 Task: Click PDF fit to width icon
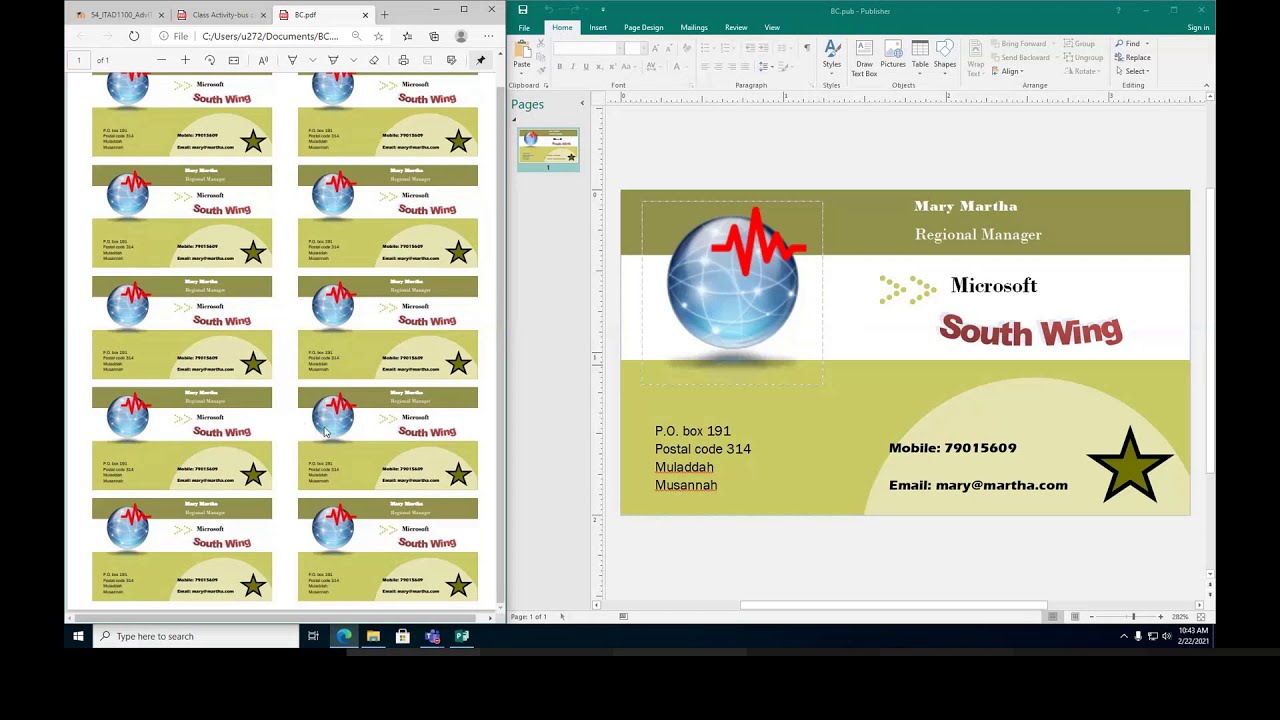coord(234,60)
